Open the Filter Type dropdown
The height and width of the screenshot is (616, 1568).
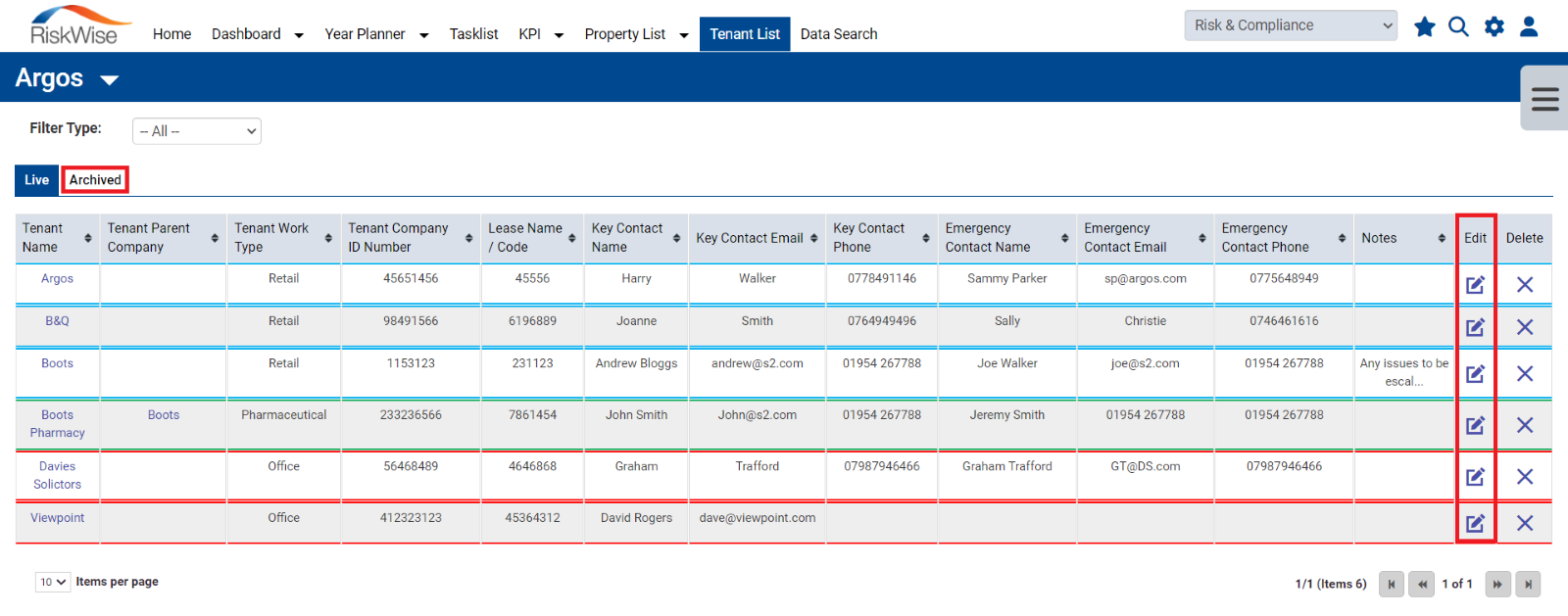[197, 131]
